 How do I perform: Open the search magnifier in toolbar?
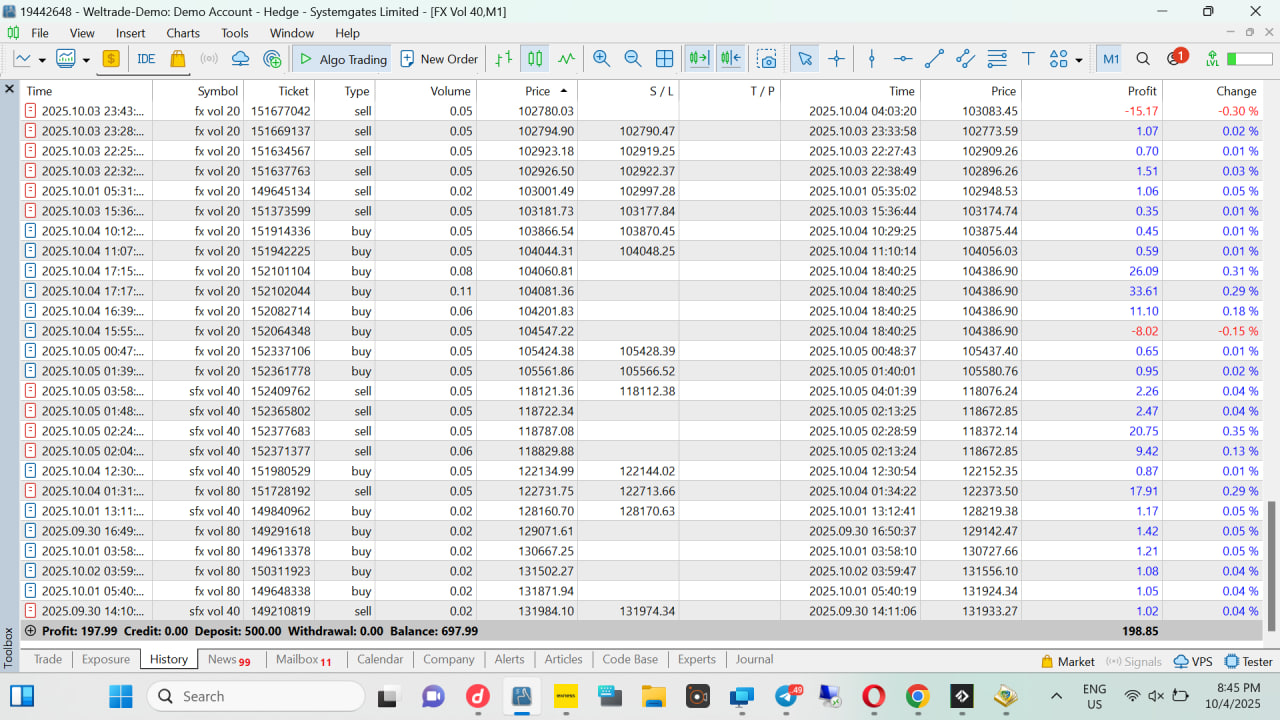[x=1143, y=59]
